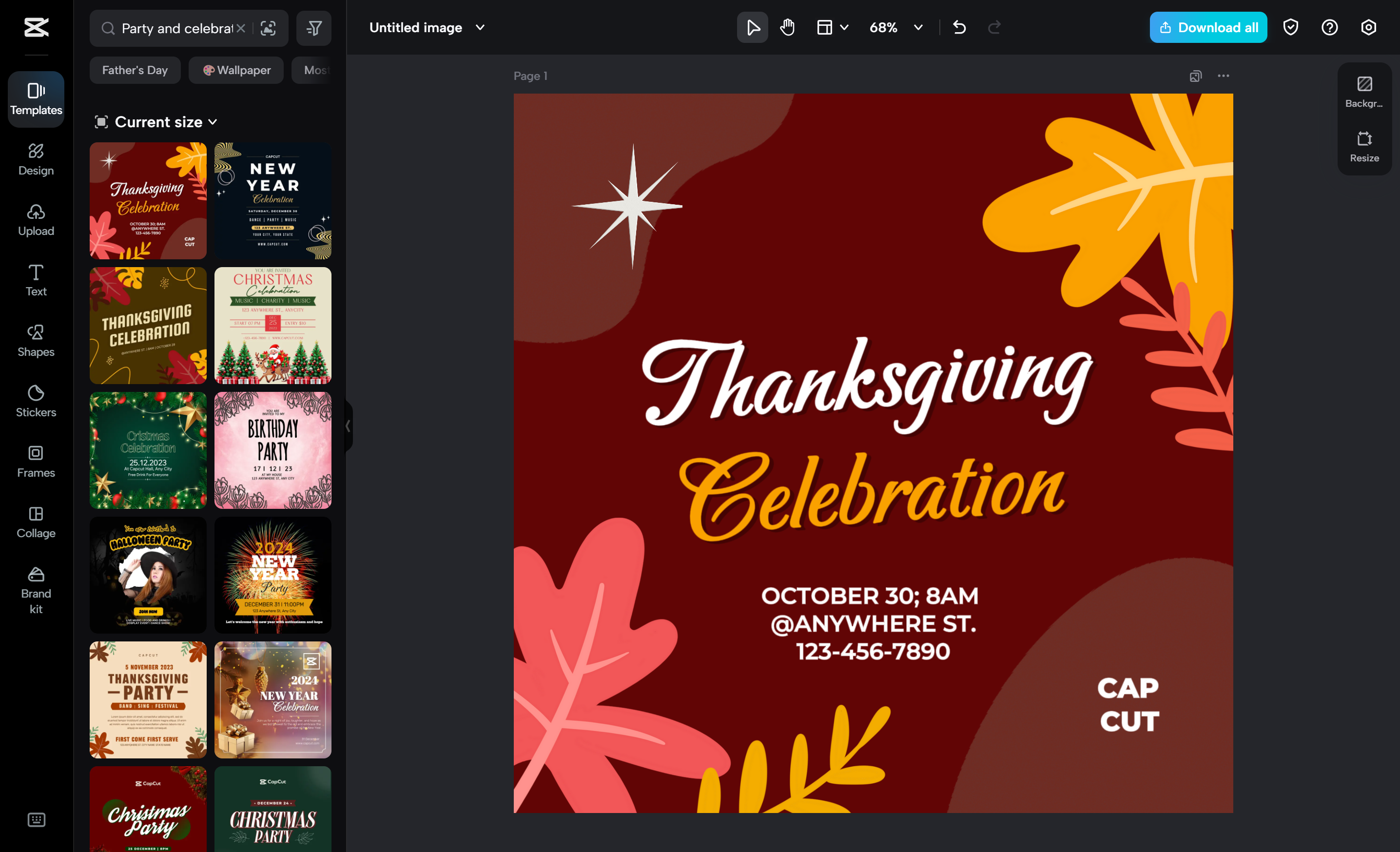Search by image camera icon
This screenshot has width=1400, height=852.
(x=268, y=28)
